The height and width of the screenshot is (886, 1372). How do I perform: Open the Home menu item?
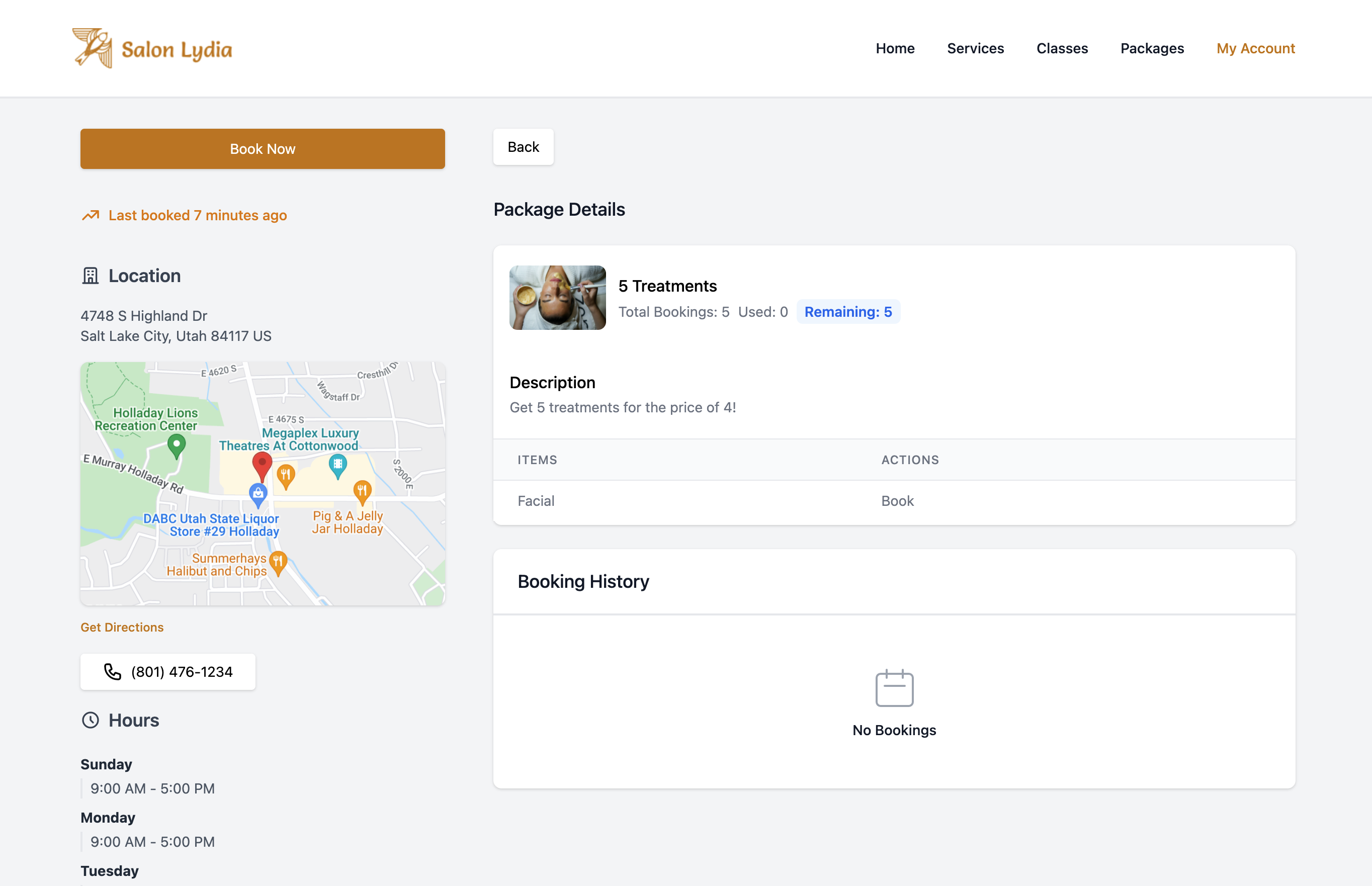pos(895,48)
